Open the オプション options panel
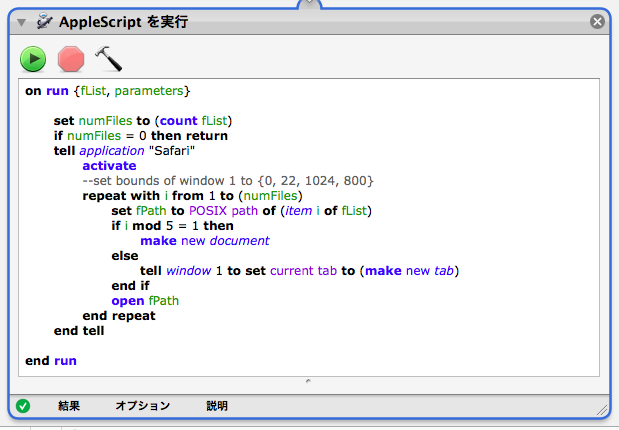Screen dimensions: 619x430 pyautogui.click(x=142, y=406)
